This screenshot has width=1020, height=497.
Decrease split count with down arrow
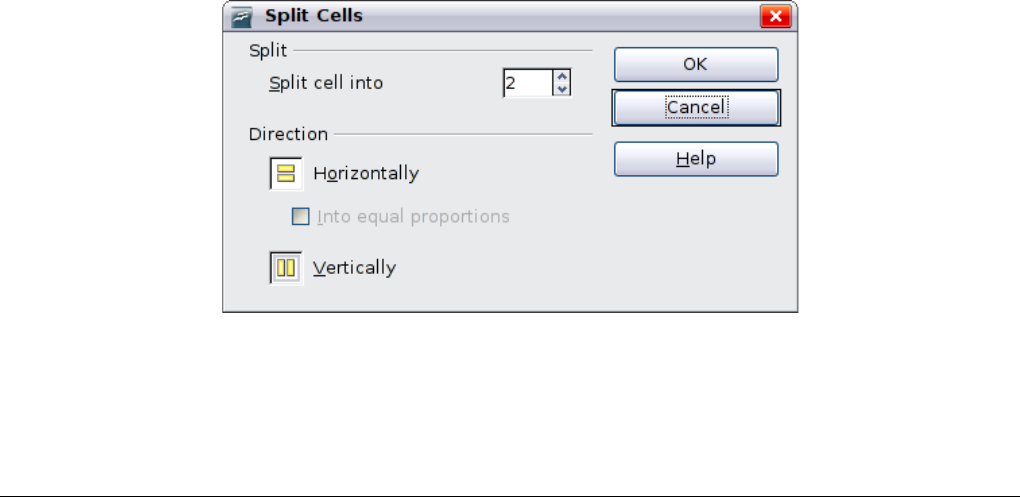click(562, 89)
